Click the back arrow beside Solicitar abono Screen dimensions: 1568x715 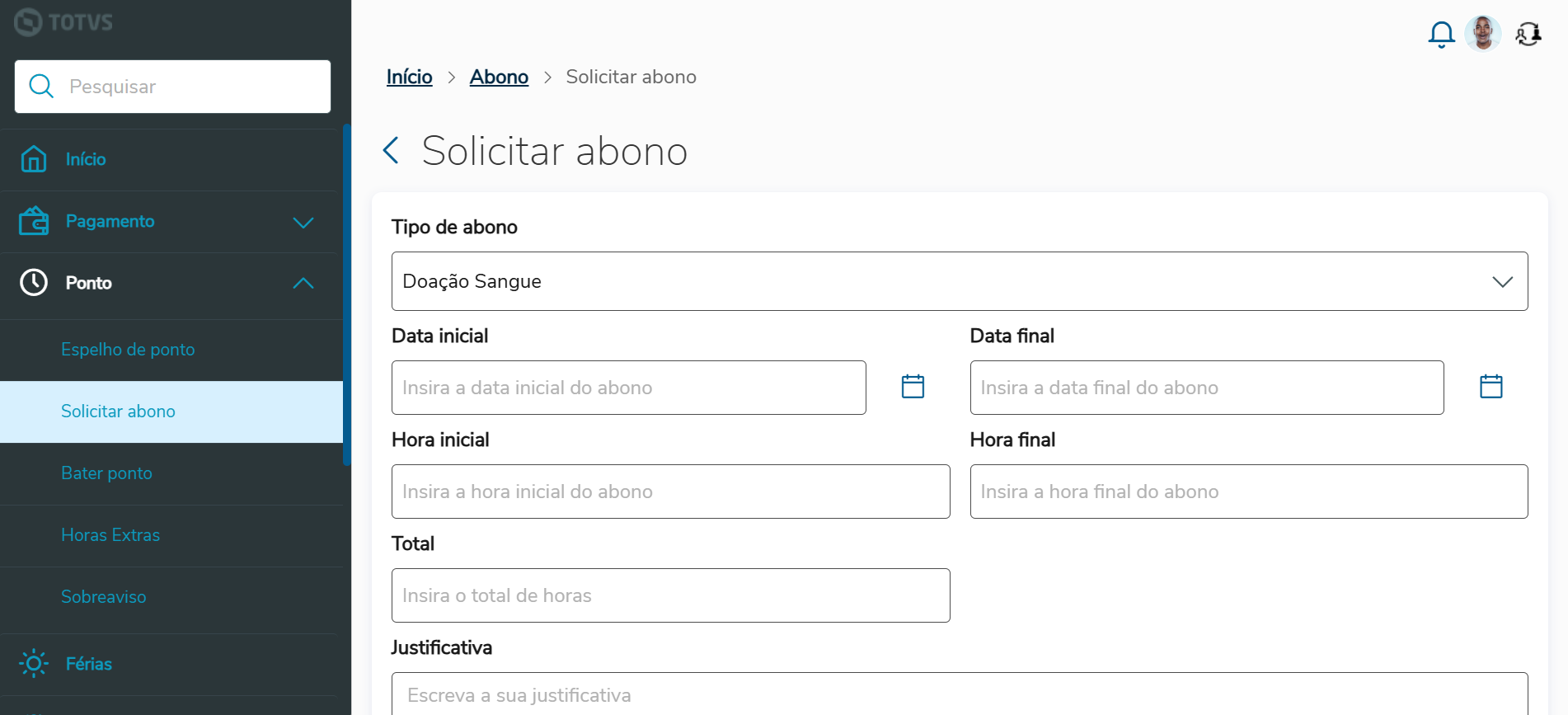coord(392,151)
